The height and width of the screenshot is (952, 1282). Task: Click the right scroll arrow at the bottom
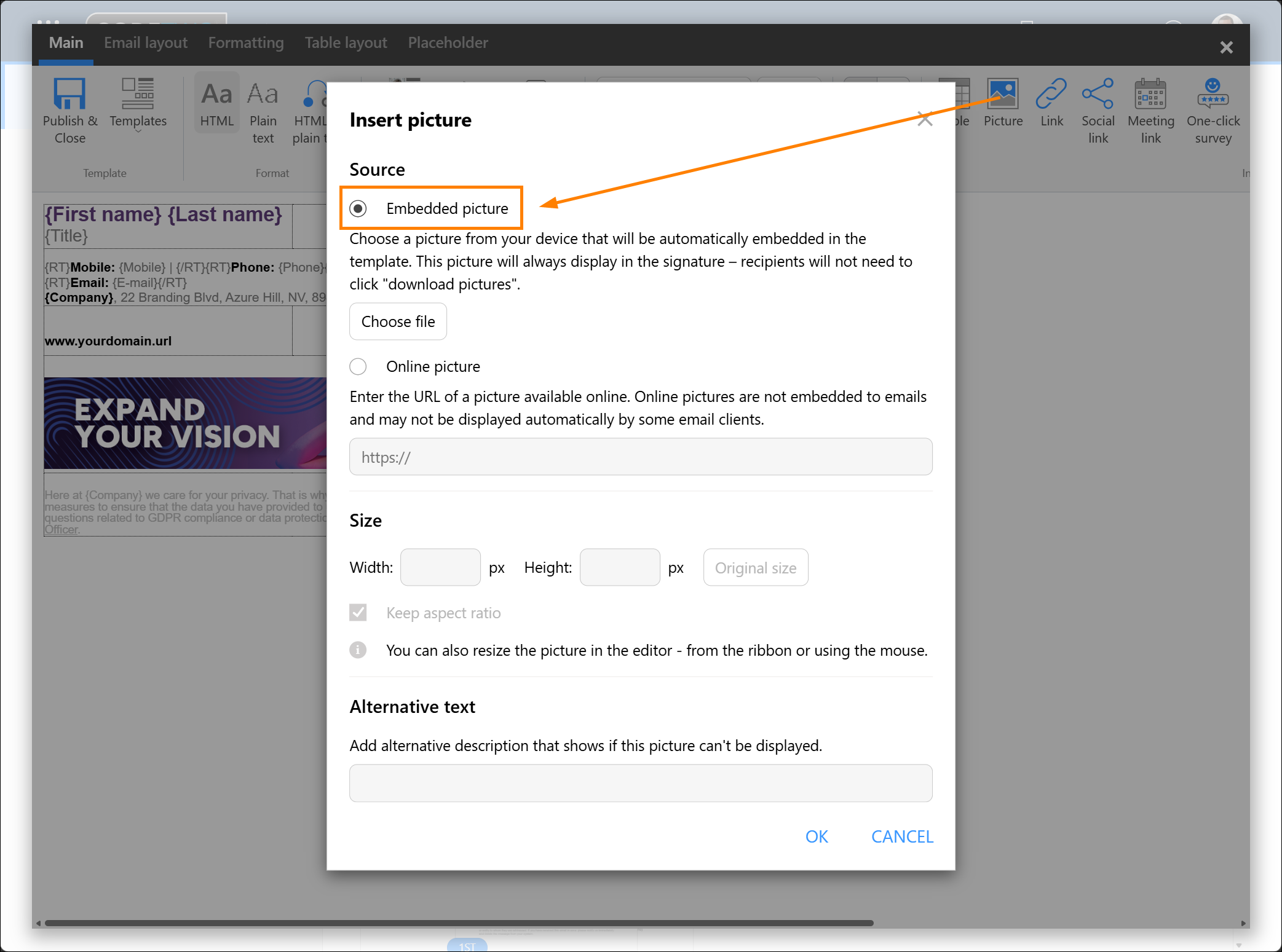click(1243, 923)
